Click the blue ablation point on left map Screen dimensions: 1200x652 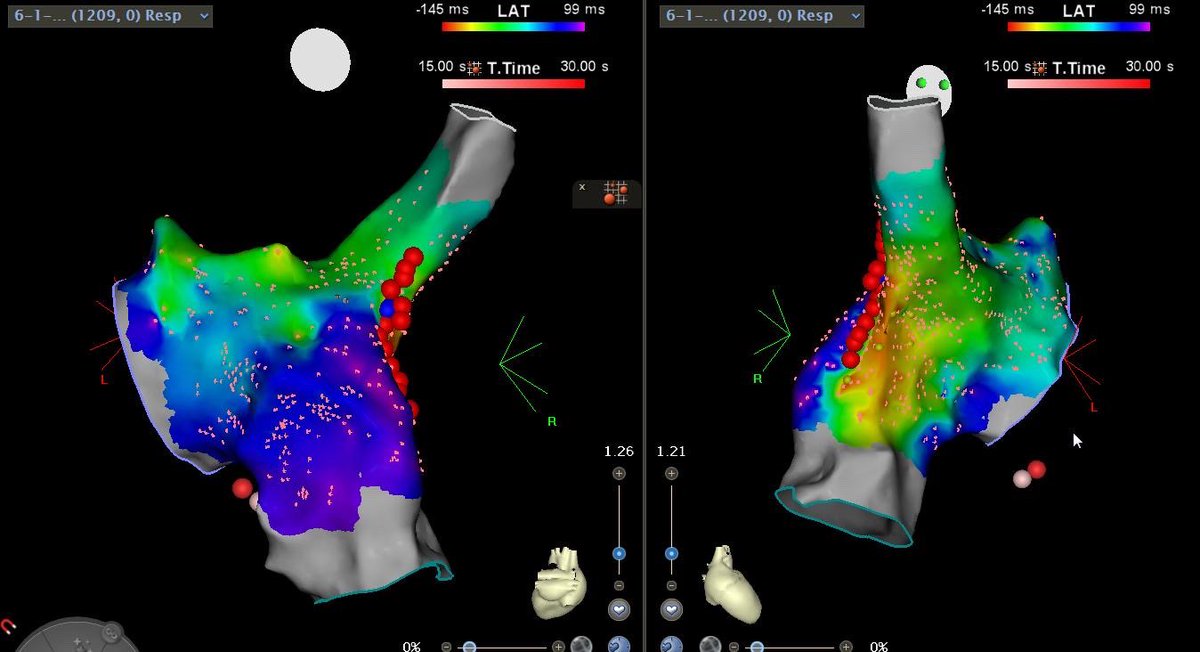(387, 308)
